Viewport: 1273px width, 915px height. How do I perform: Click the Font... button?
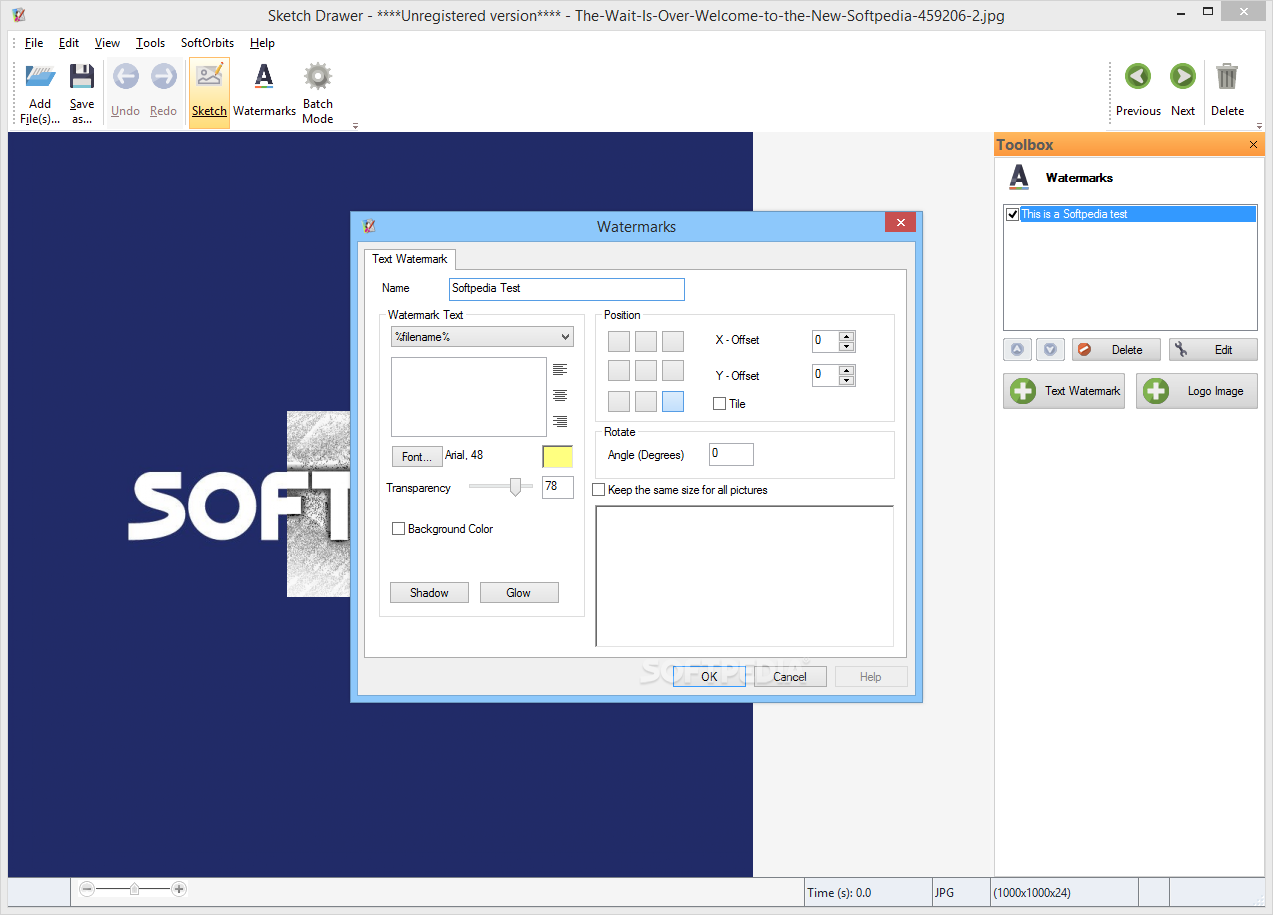tap(417, 456)
